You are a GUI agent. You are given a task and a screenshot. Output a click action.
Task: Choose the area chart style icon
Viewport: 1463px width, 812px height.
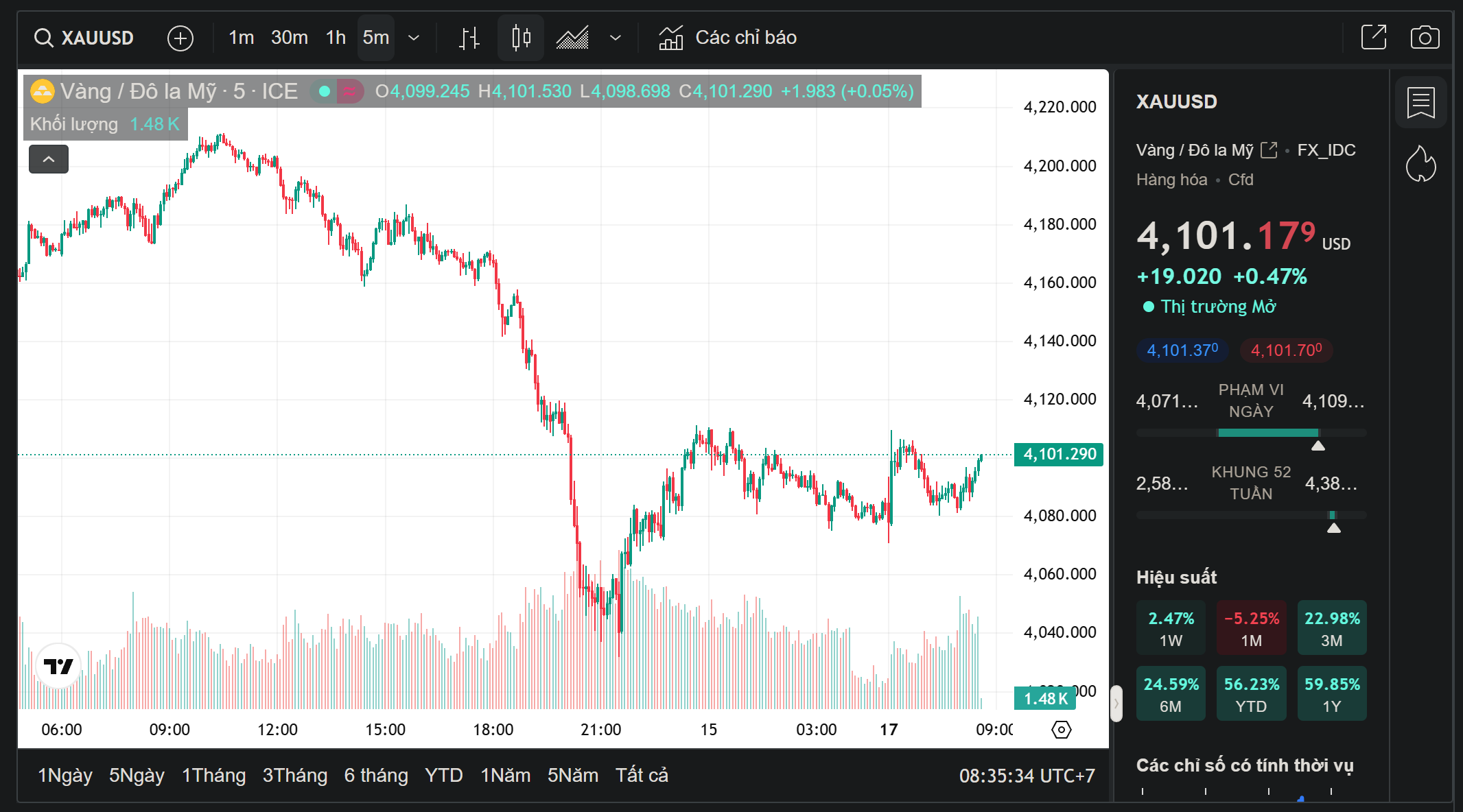tap(572, 38)
